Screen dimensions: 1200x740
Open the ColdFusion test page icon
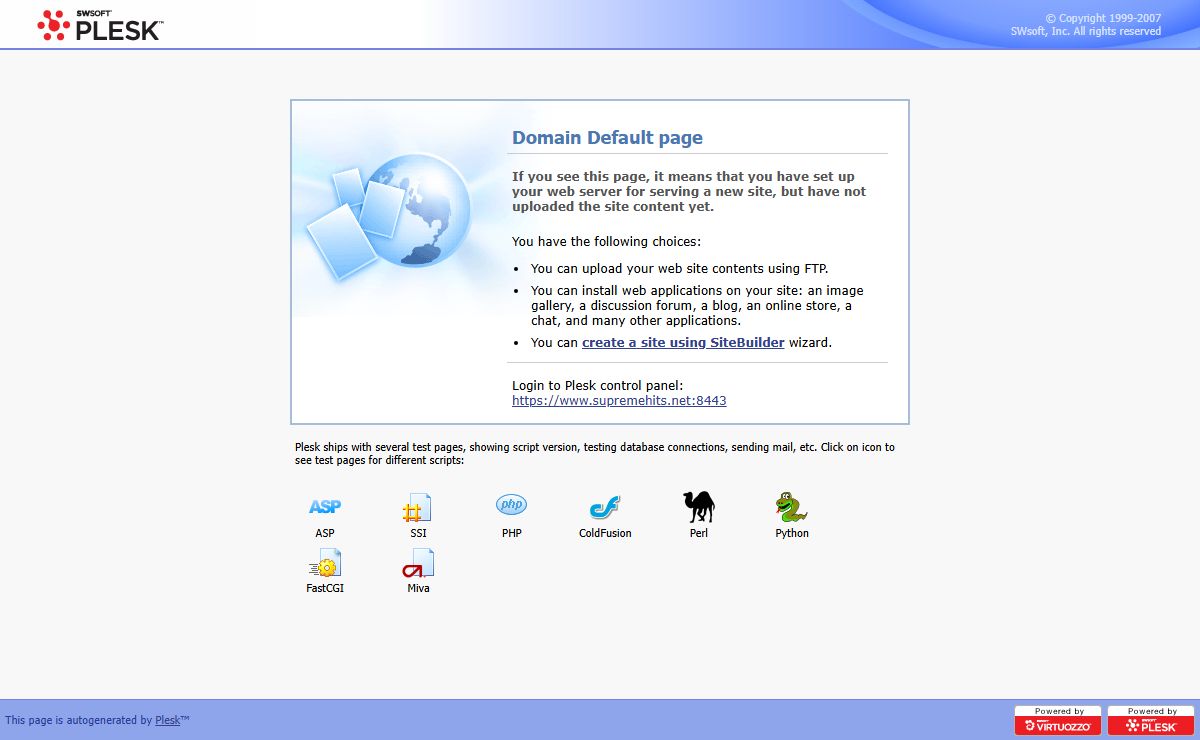click(605, 508)
